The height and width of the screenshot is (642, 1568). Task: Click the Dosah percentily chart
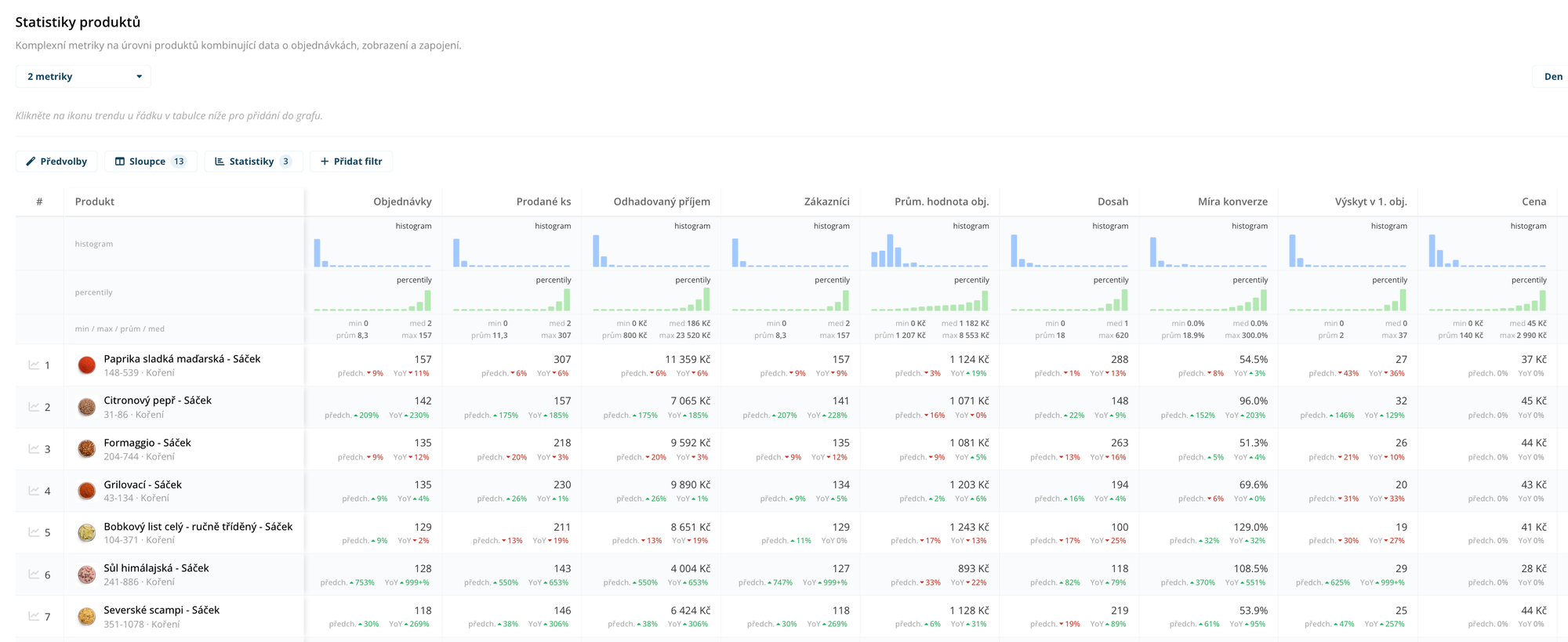pos(1069,300)
